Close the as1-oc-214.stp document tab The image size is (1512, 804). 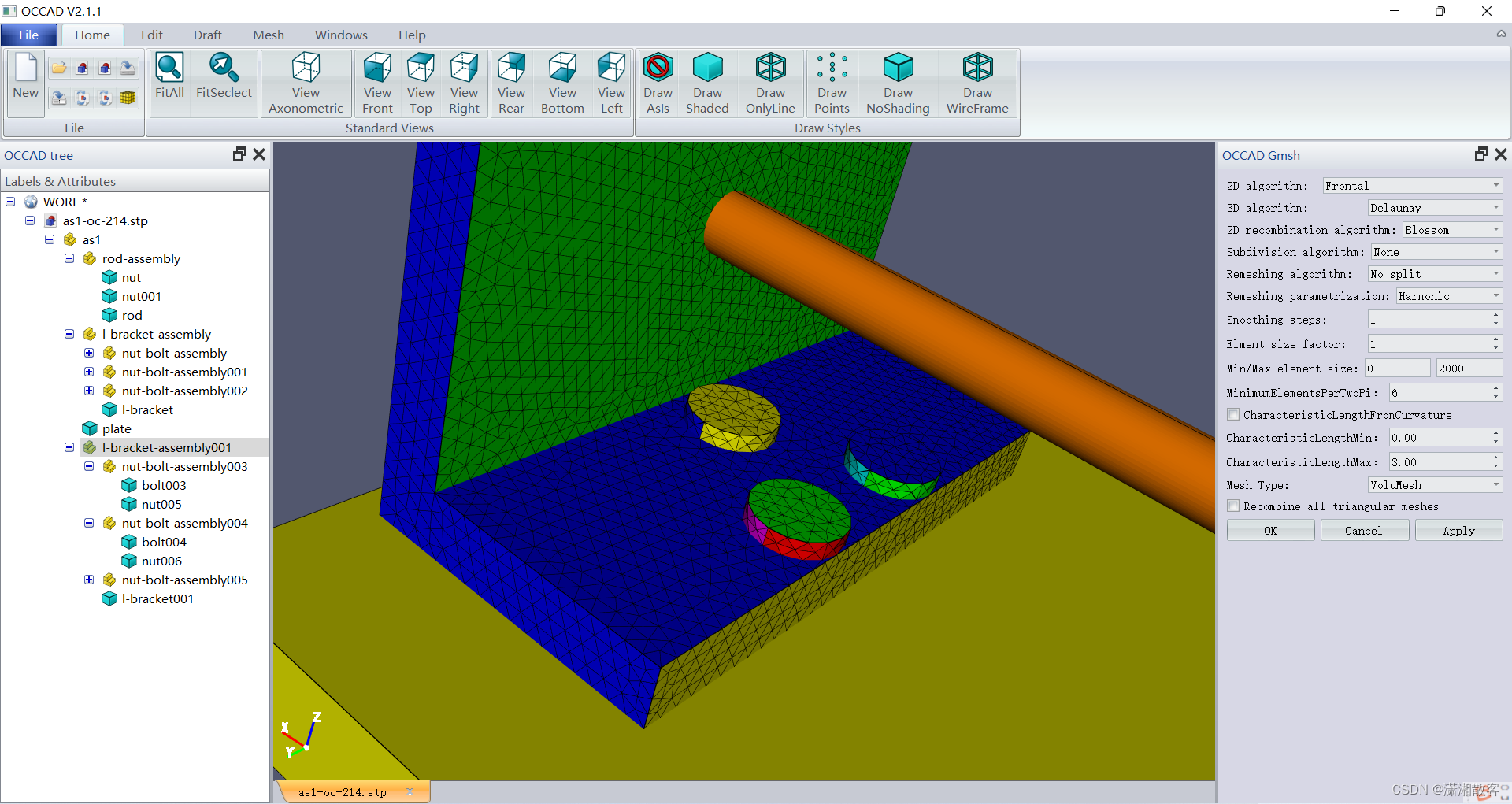409,791
